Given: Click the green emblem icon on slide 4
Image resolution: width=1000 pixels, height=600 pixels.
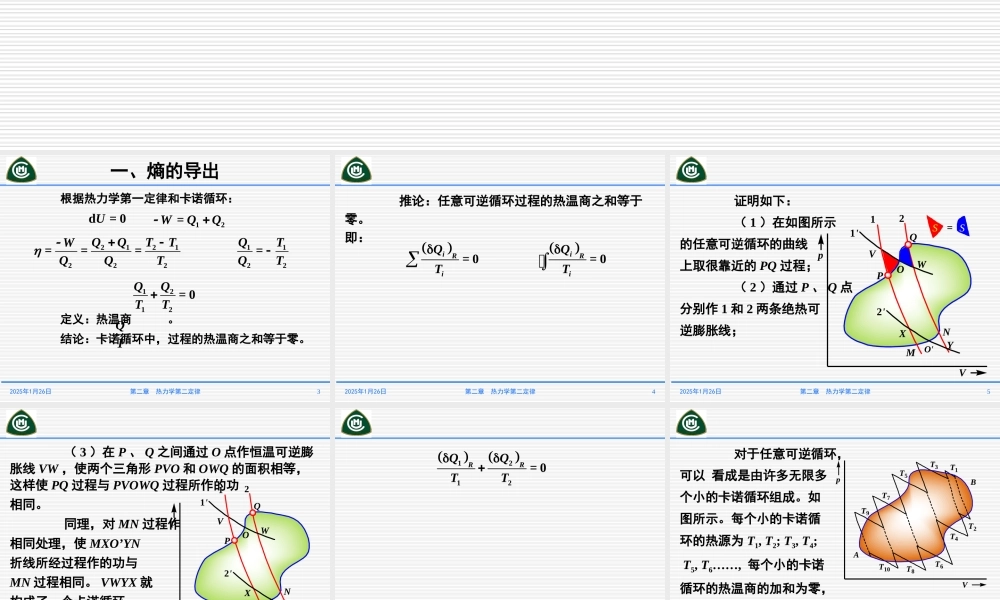Looking at the screenshot, I should click(x=353, y=170).
